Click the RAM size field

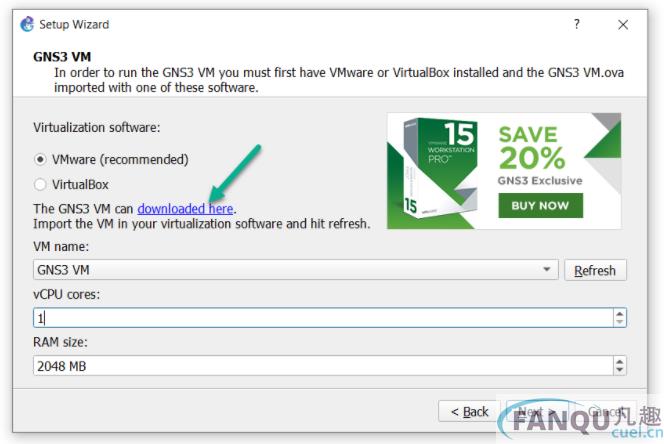(x=323, y=366)
